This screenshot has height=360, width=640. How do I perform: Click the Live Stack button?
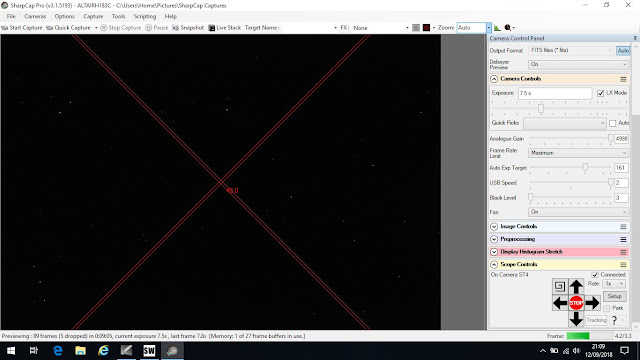pos(224,28)
